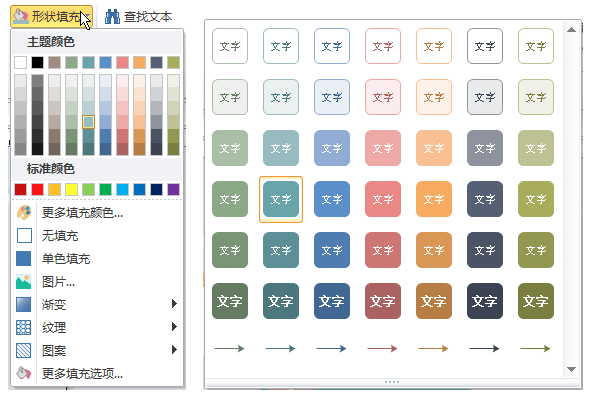Viewport: 600px width, 400px height.
Task: Click the binoculars icon beside 查找文本
Action: [112, 16]
